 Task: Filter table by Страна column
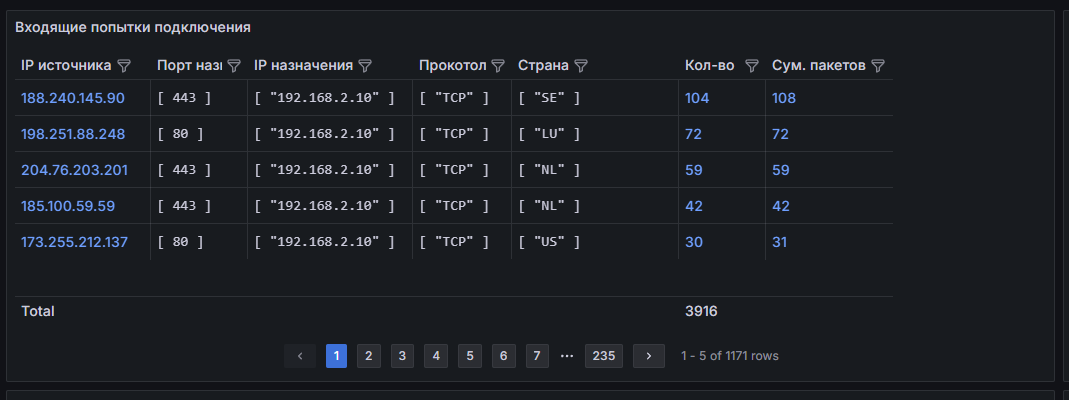(581, 66)
